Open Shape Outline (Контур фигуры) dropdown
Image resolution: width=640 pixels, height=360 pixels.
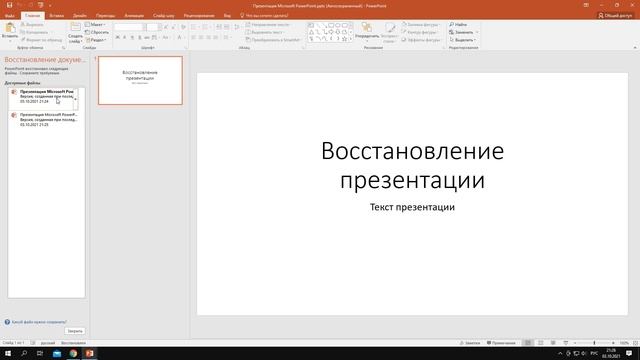click(x=420, y=32)
